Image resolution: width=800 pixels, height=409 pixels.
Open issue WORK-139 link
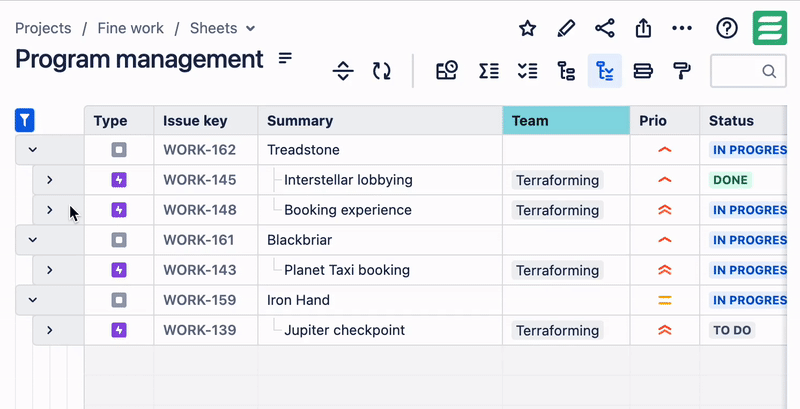pyautogui.click(x=199, y=330)
